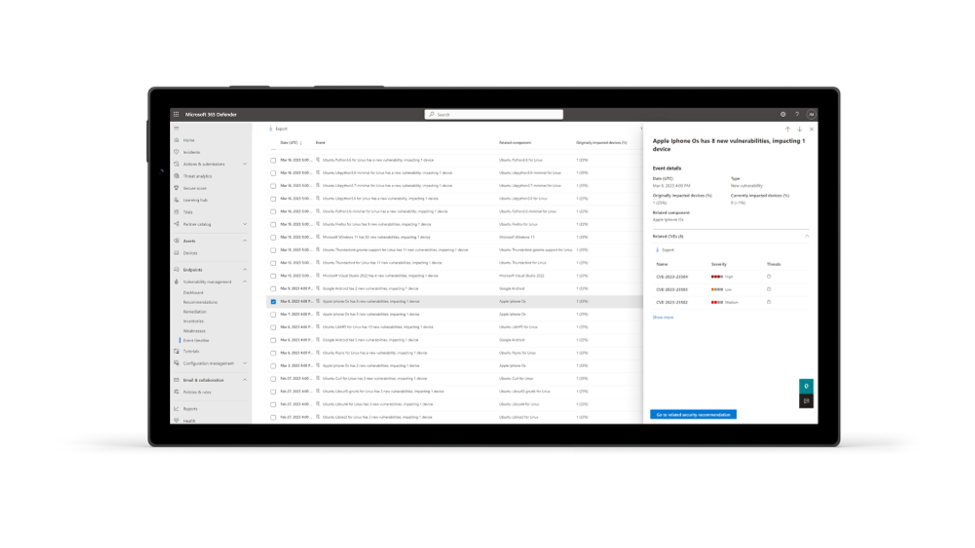
Task: Click the Show more link
Action: point(663,318)
